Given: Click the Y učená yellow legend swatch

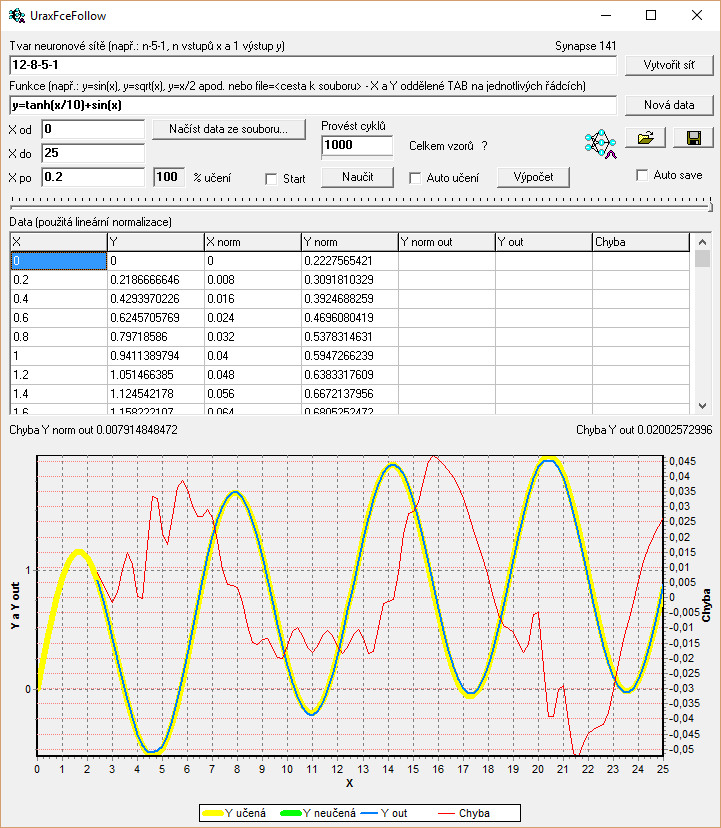Looking at the screenshot, I should (x=212, y=813).
